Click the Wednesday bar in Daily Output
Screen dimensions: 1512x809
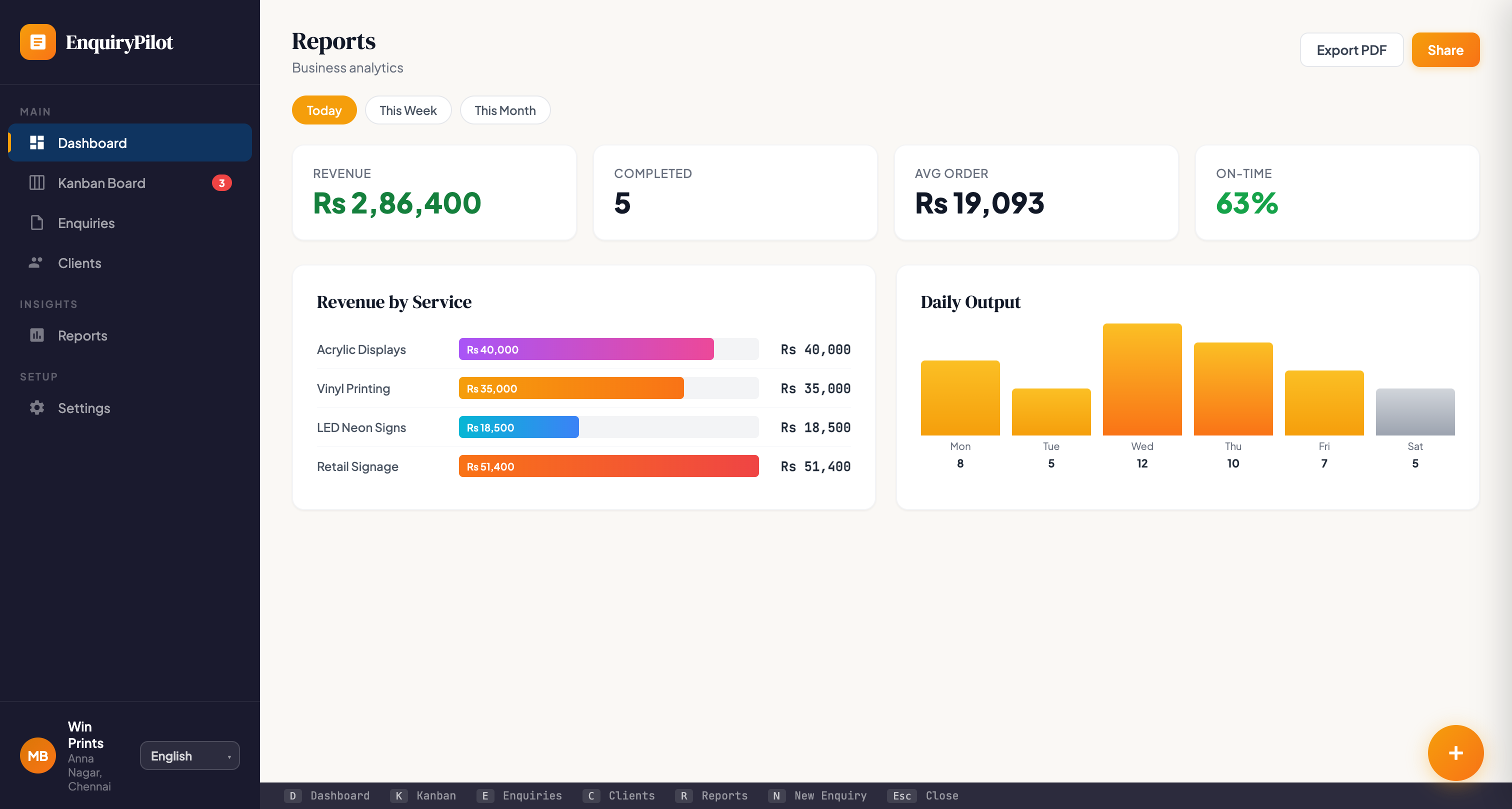coord(1141,379)
